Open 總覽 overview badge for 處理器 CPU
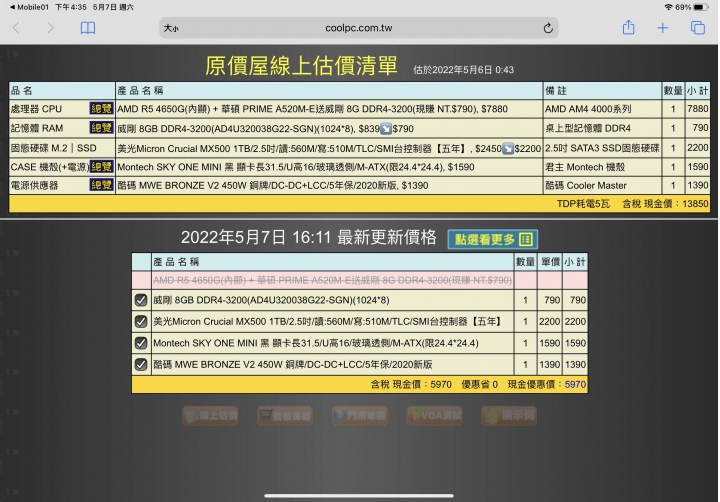The width and height of the screenshot is (720, 502). click(x=101, y=108)
